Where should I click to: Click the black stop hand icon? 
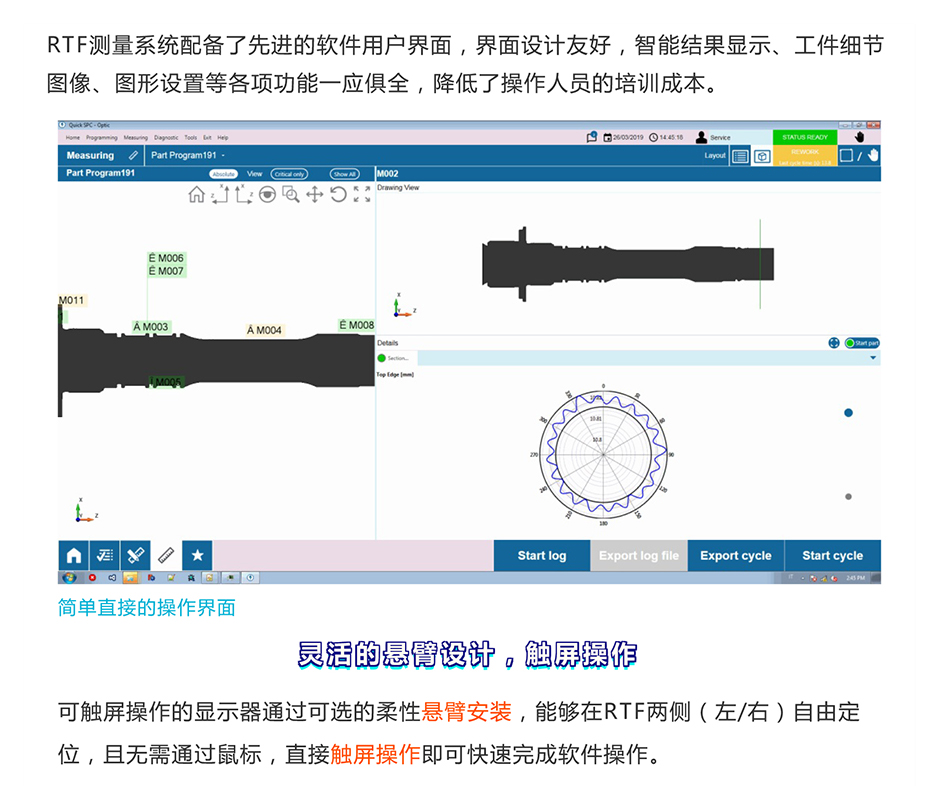[x=859, y=137]
